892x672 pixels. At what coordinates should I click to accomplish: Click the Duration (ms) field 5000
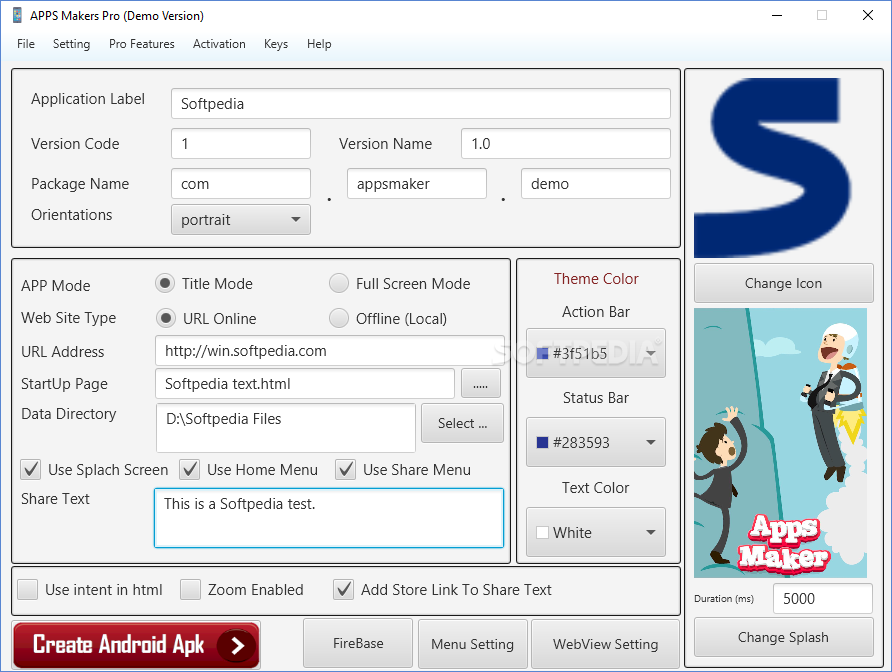[x=823, y=599]
